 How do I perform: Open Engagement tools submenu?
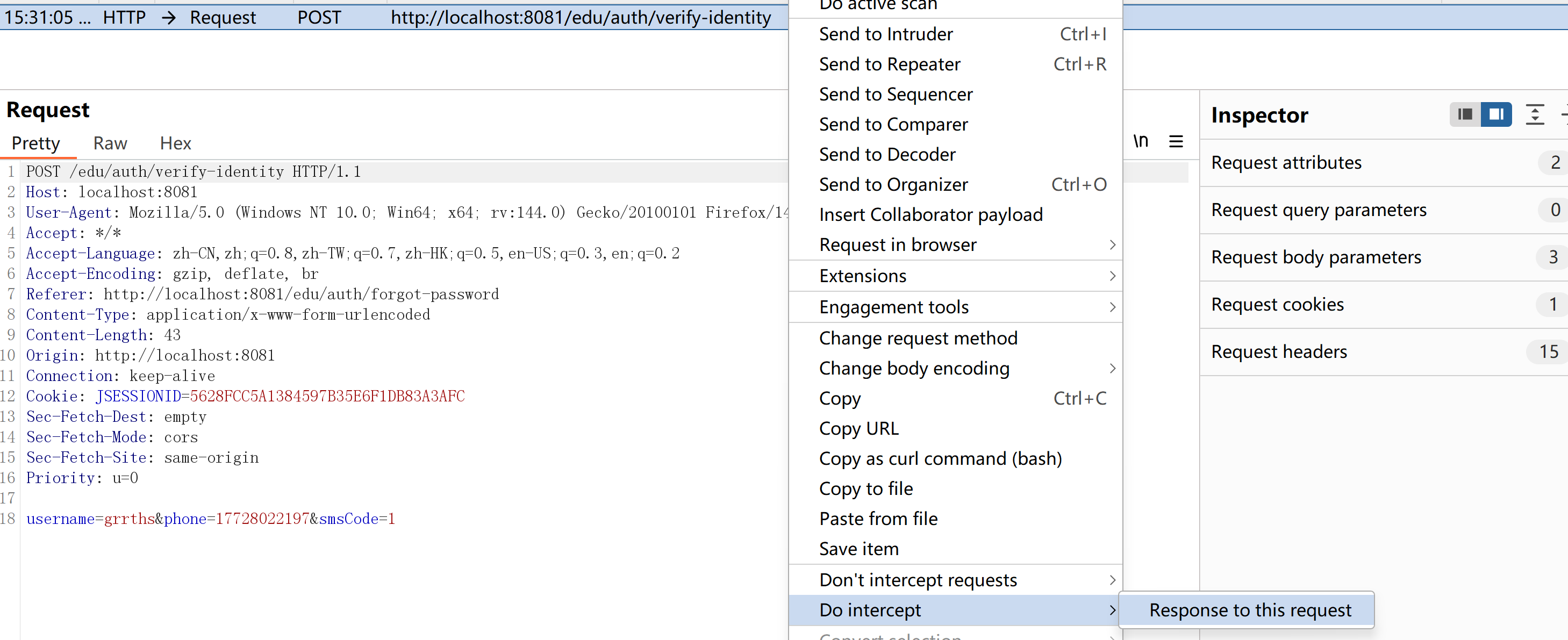click(x=893, y=307)
